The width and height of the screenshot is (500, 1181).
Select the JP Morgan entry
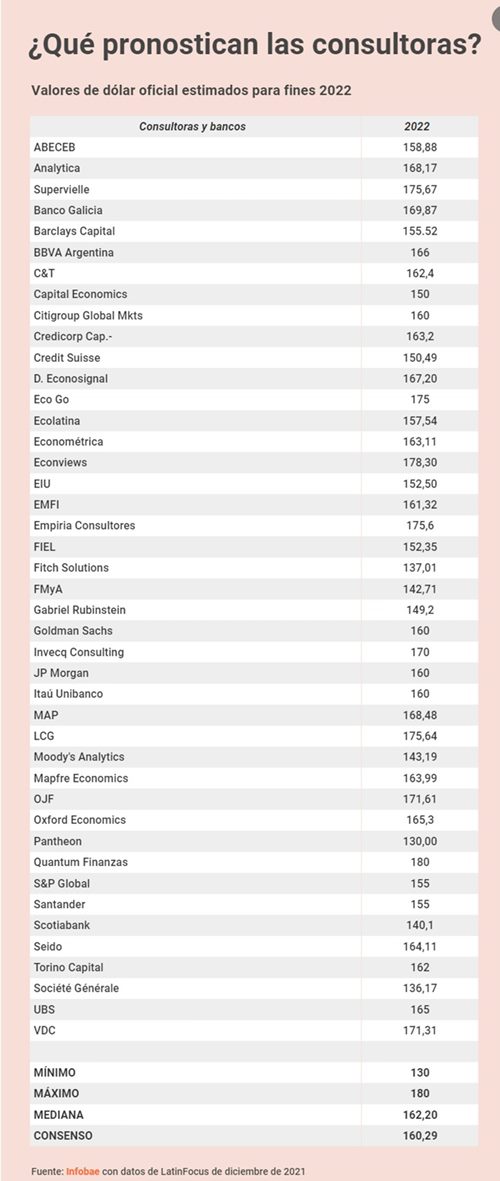(x=60, y=673)
